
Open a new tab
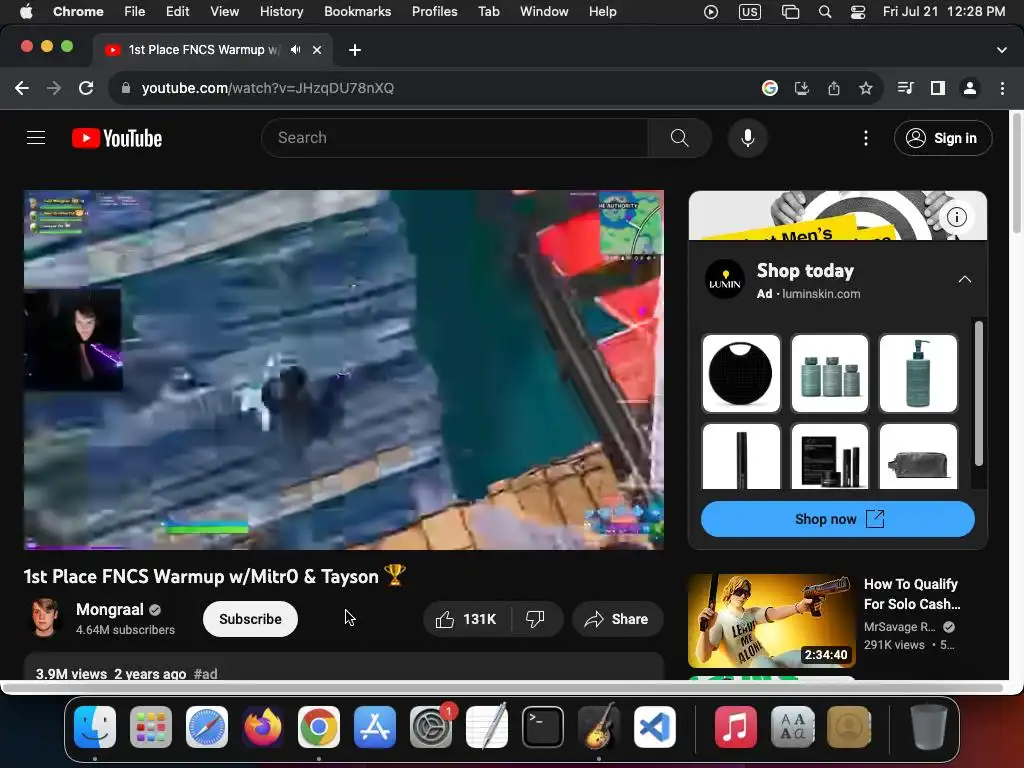[355, 50]
